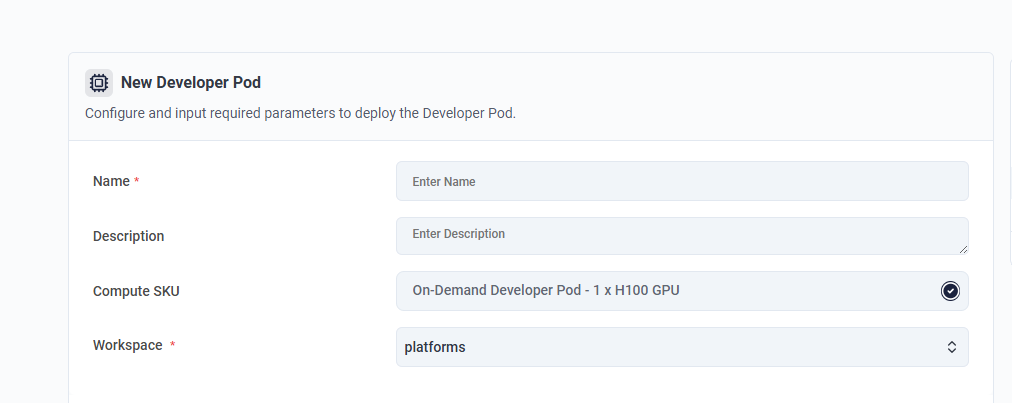The image size is (1012, 403).
Task: Click the up-down chevron in Workspace field
Action: click(x=951, y=347)
